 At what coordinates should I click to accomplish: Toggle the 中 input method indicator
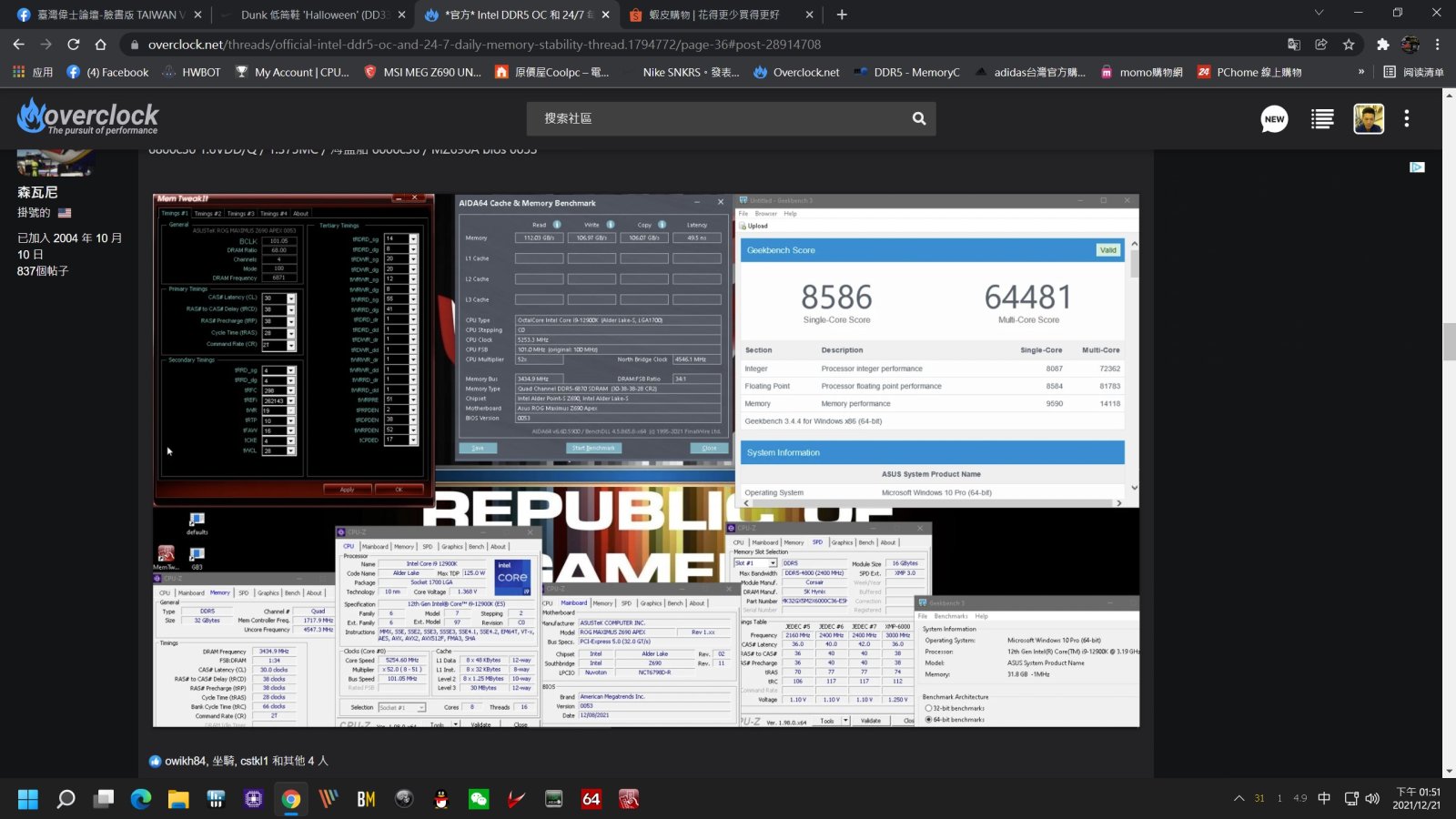pyautogui.click(x=1324, y=798)
